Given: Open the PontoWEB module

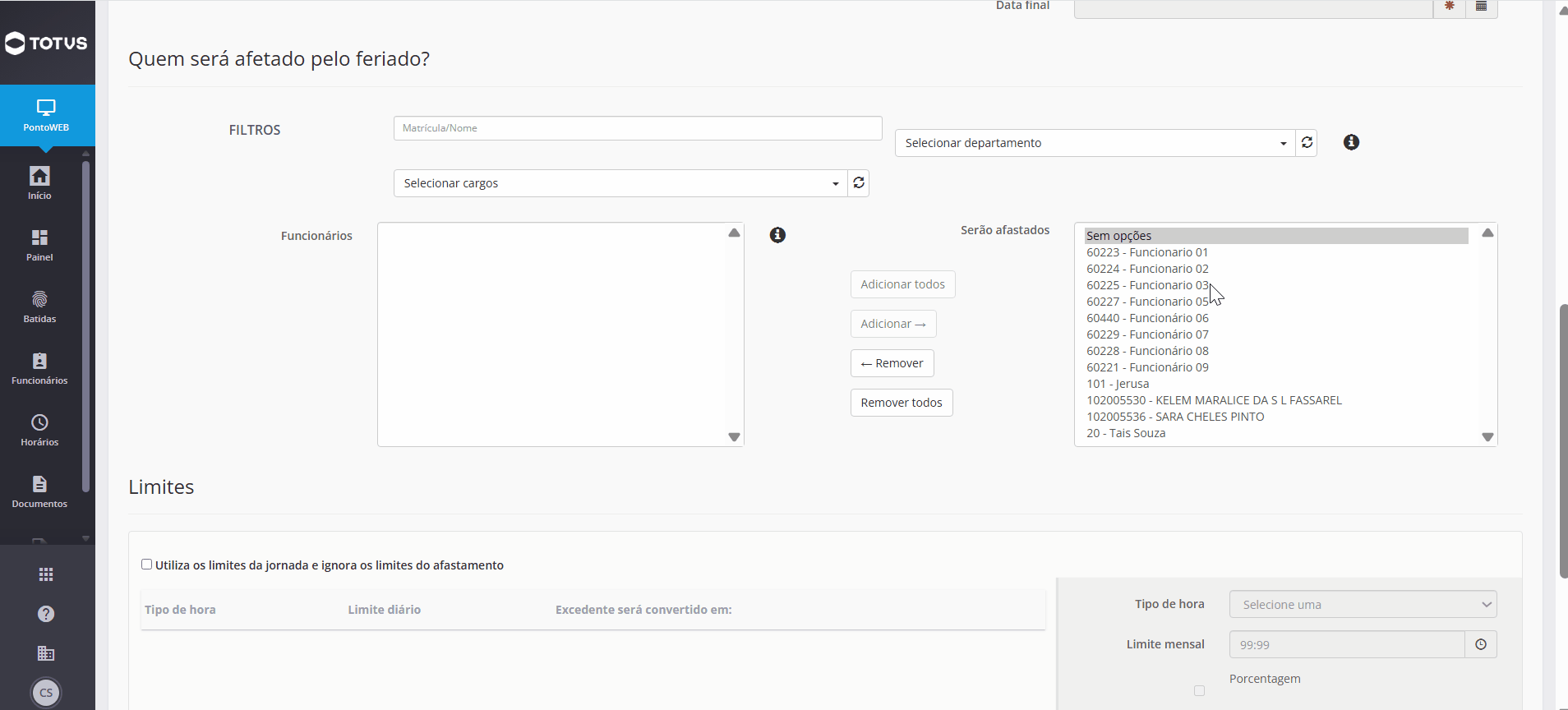Looking at the screenshot, I should point(46,115).
